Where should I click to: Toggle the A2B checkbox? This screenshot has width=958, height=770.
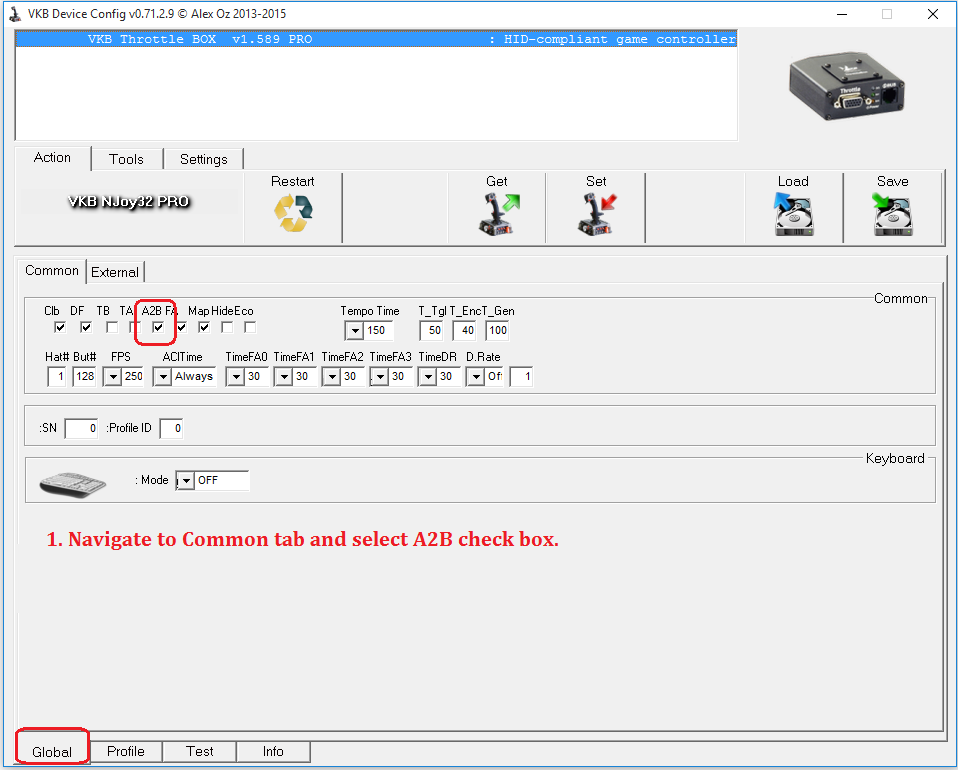(x=158, y=328)
